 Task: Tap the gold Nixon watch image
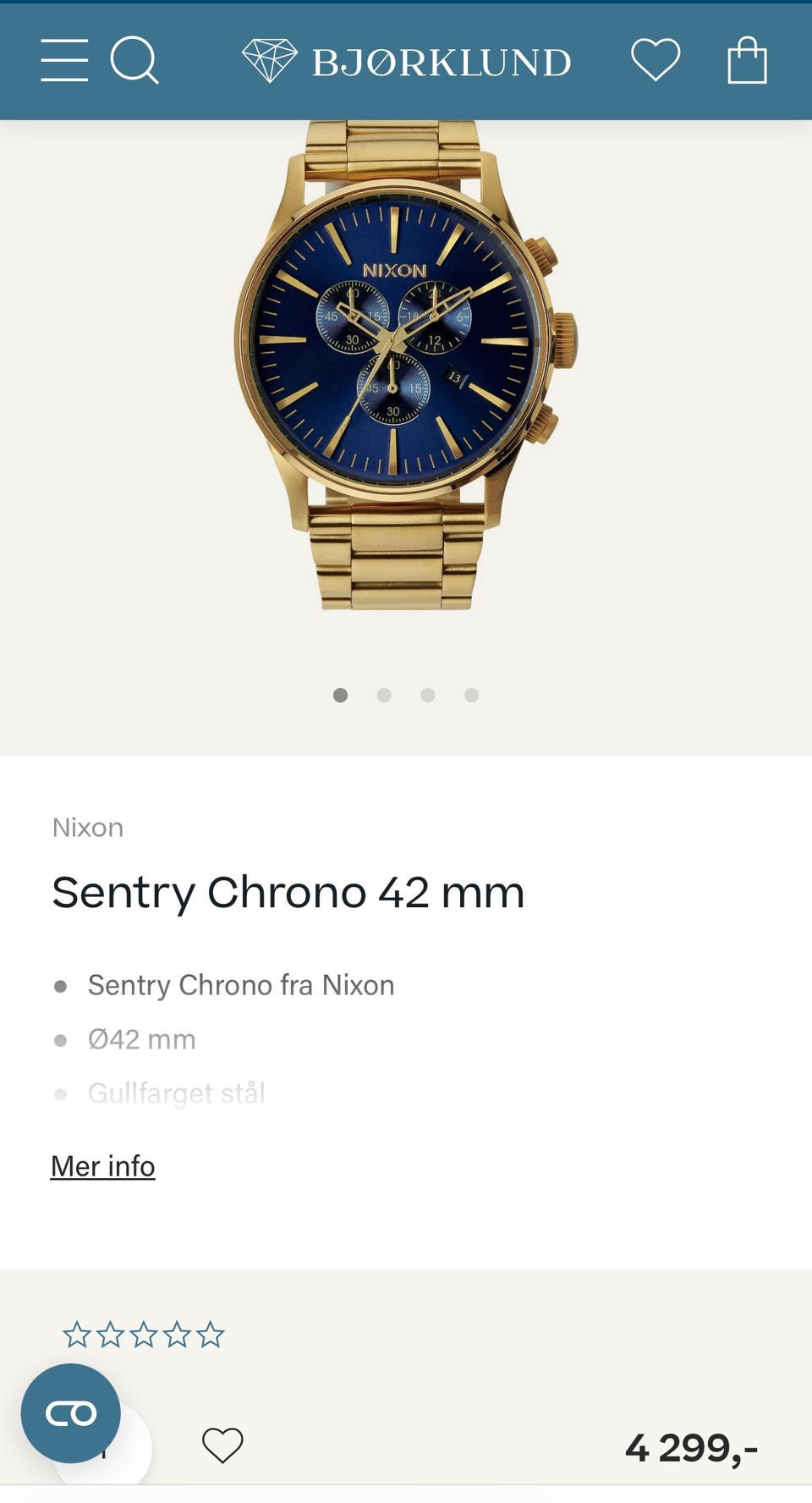click(x=404, y=364)
